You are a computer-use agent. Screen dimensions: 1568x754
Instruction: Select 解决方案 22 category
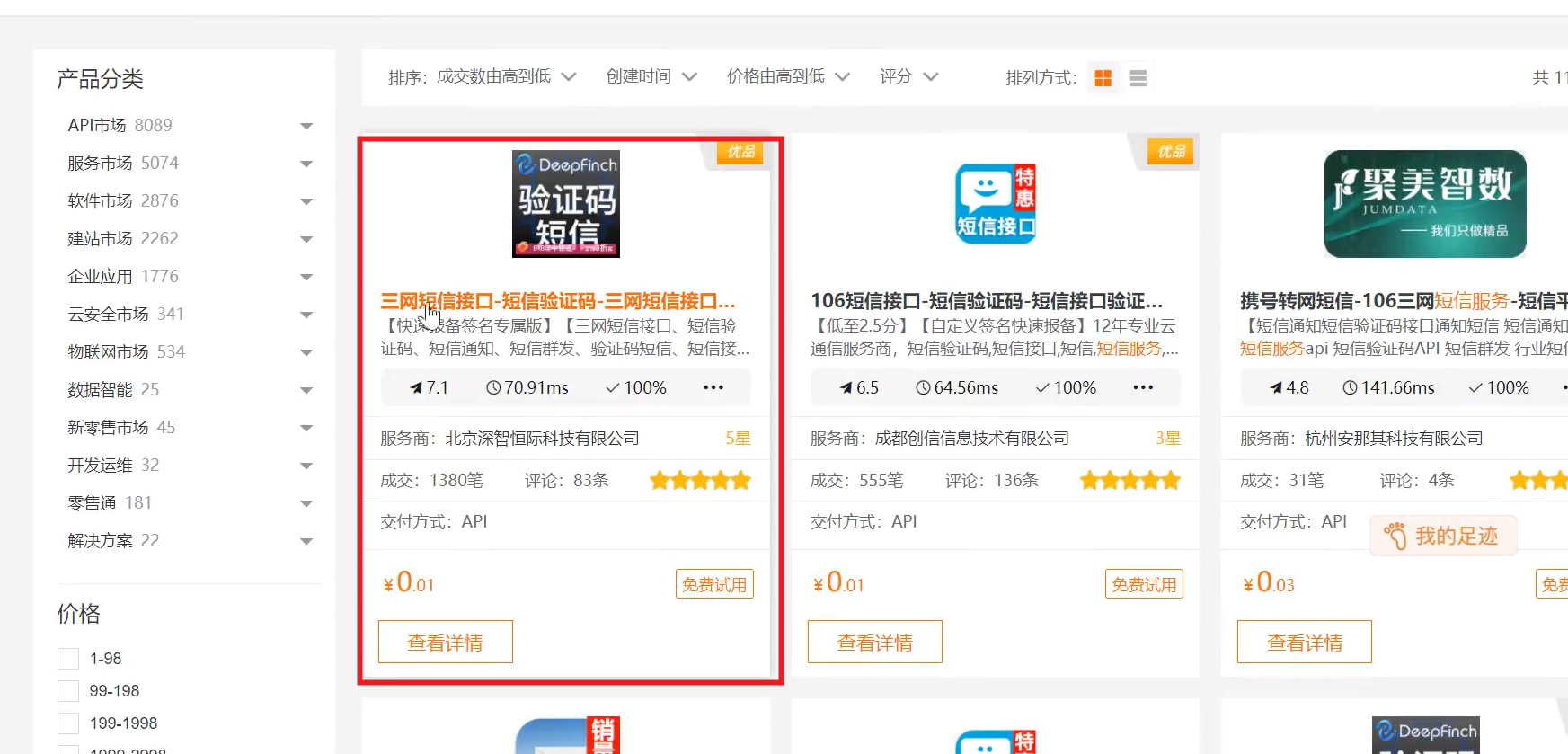click(113, 540)
